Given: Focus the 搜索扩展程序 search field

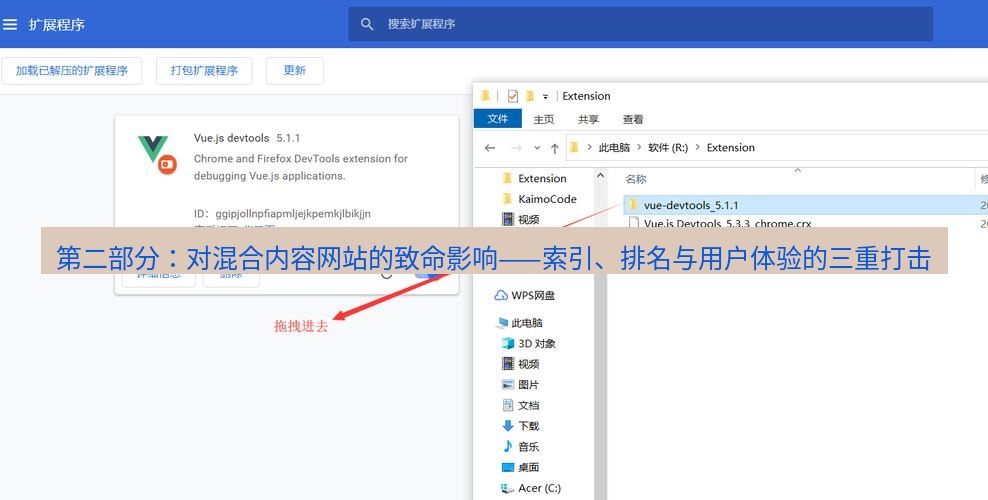Looking at the screenshot, I should pos(640,24).
